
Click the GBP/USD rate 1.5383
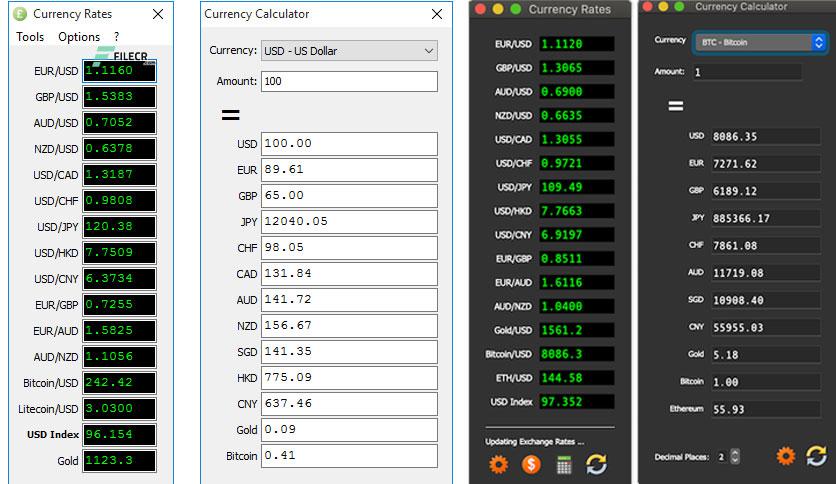pos(119,96)
